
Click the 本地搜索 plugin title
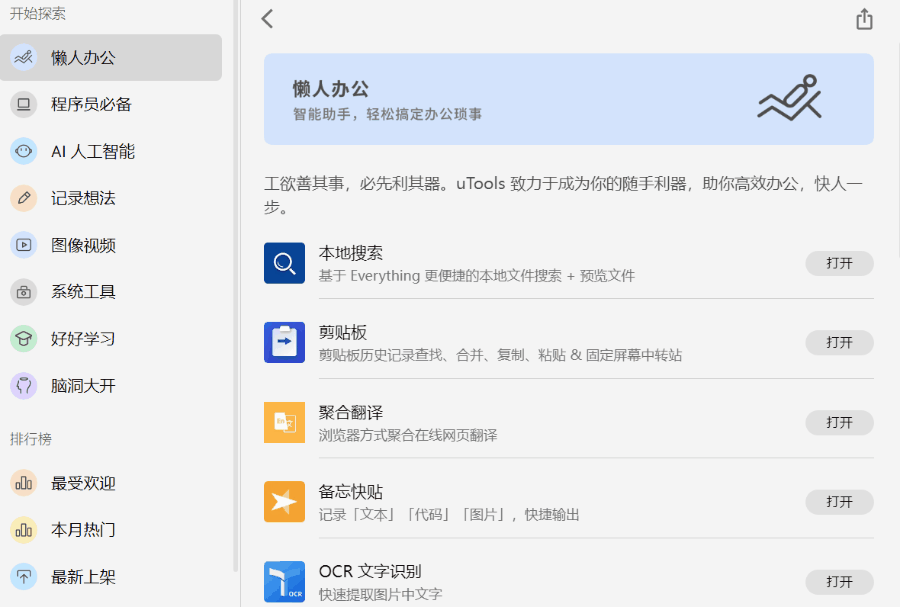[351, 253]
